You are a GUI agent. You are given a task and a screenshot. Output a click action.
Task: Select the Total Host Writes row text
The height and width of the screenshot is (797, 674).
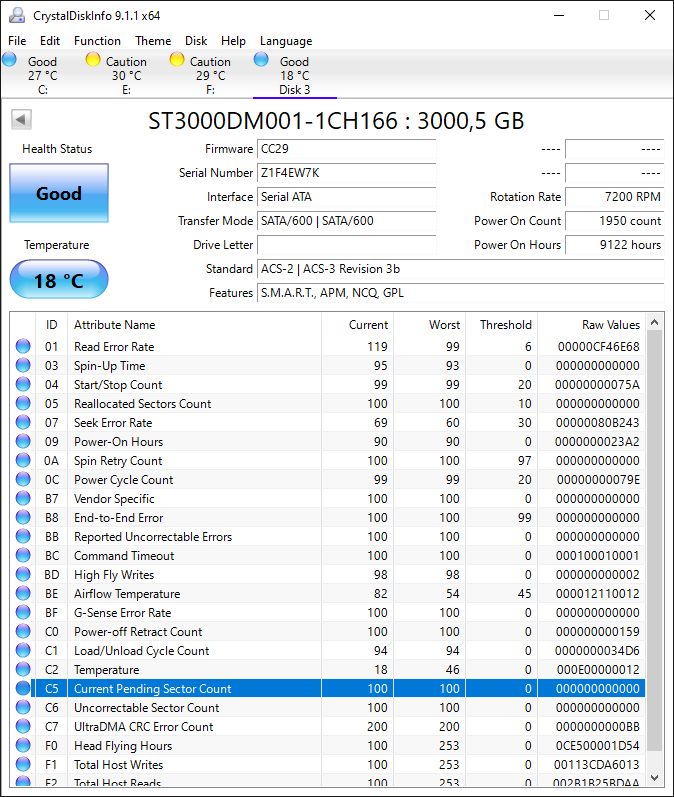click(x=118, y=764)
